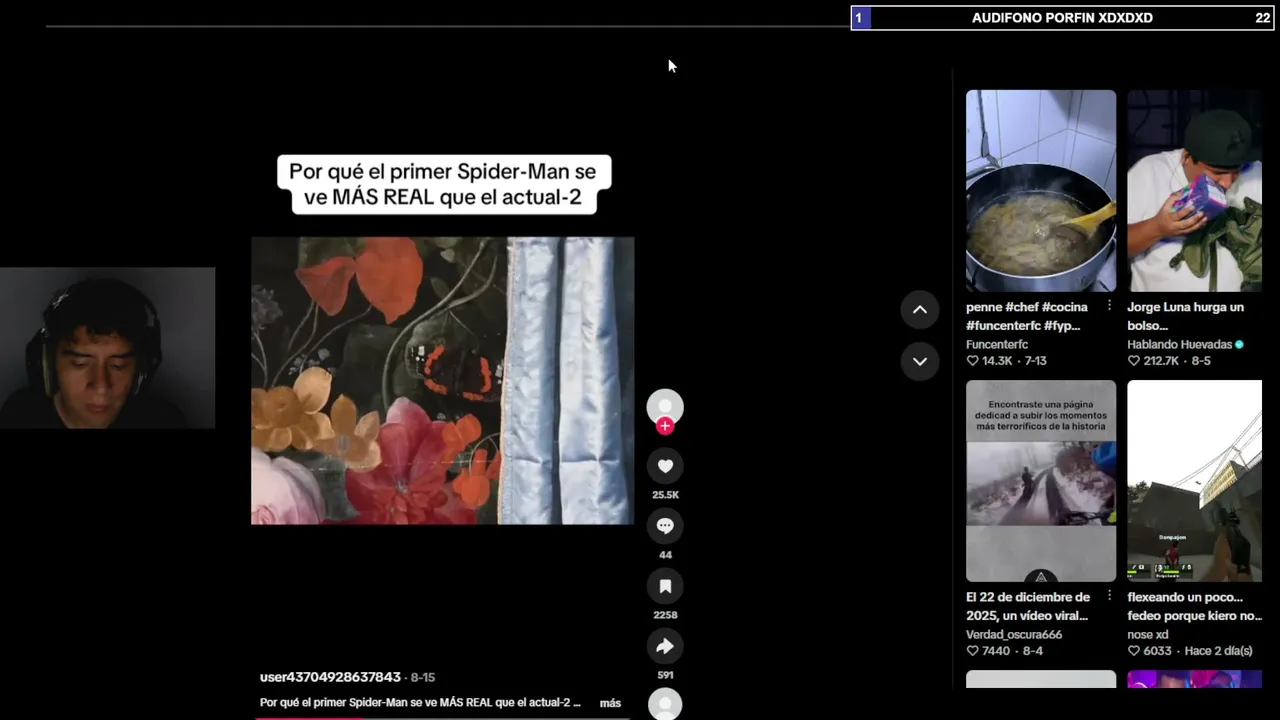The width and height of the screenshot is (1280, 720).
Task: Expand the video description with "más"
Action: coord(610,703)
